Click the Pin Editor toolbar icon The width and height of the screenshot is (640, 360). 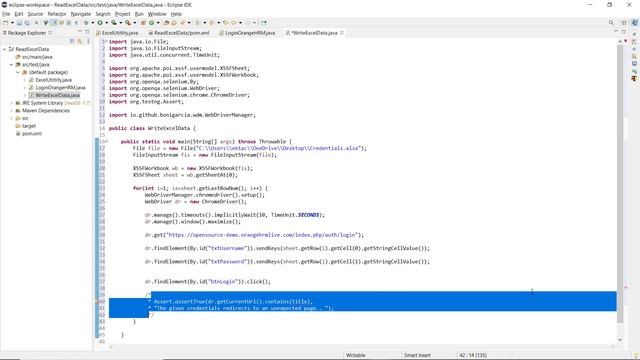click(263, 23)
